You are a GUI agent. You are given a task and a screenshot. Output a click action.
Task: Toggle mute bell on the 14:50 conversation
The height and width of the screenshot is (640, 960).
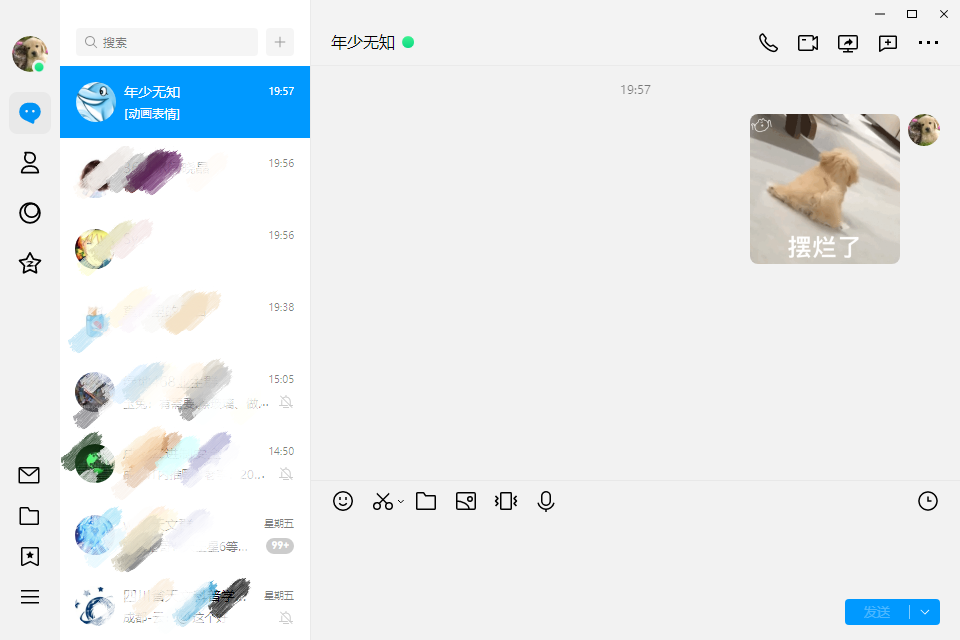[285, 475]
